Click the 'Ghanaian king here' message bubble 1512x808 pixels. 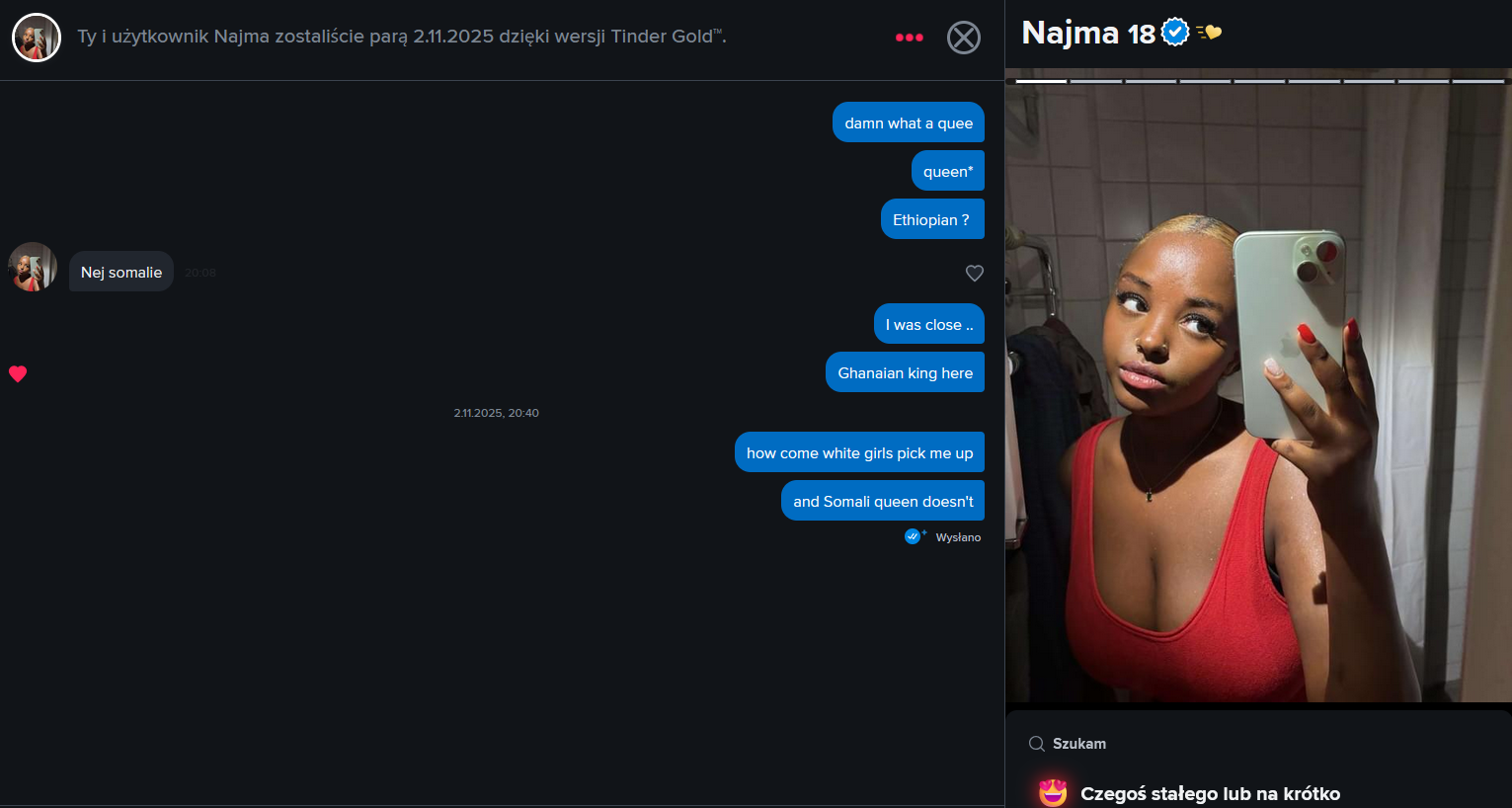pos(905,372)
